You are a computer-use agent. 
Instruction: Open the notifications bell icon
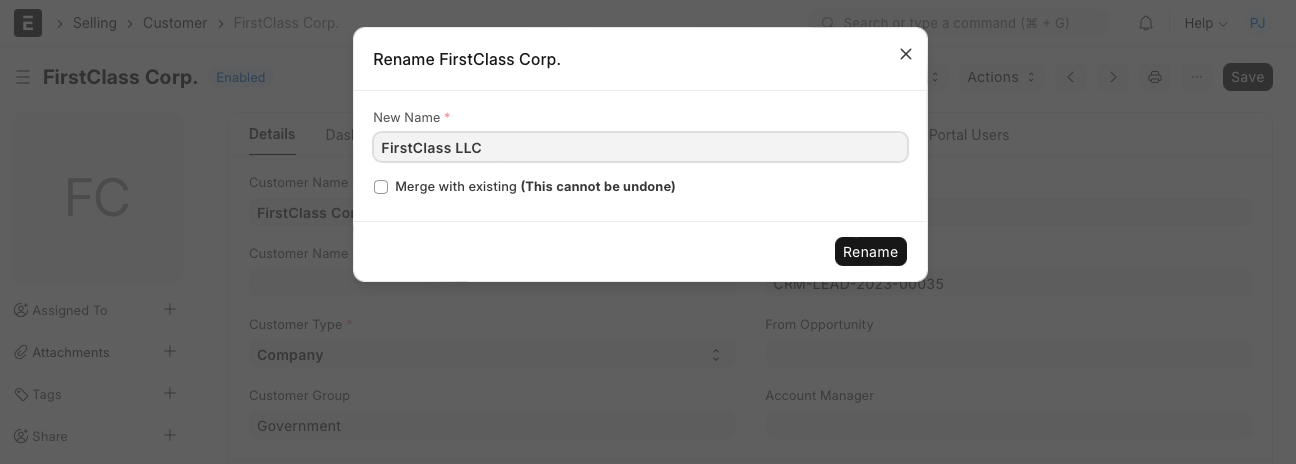(1146, 23)
